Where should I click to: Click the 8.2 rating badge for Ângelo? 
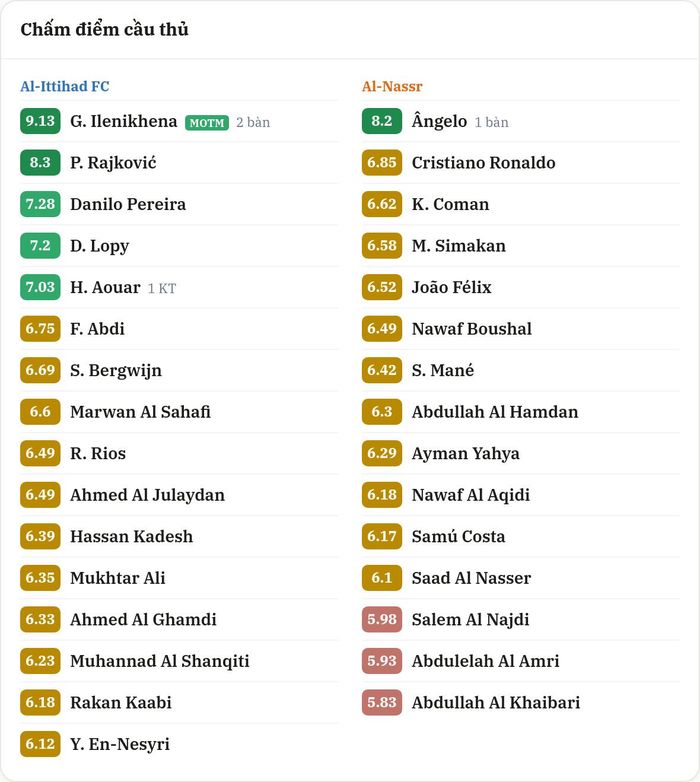[382, 121]
